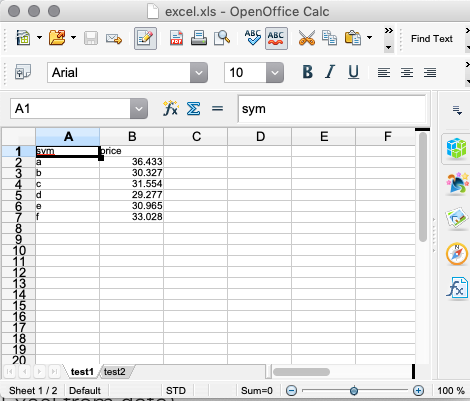Click the Save disk icon

[91, 38]
